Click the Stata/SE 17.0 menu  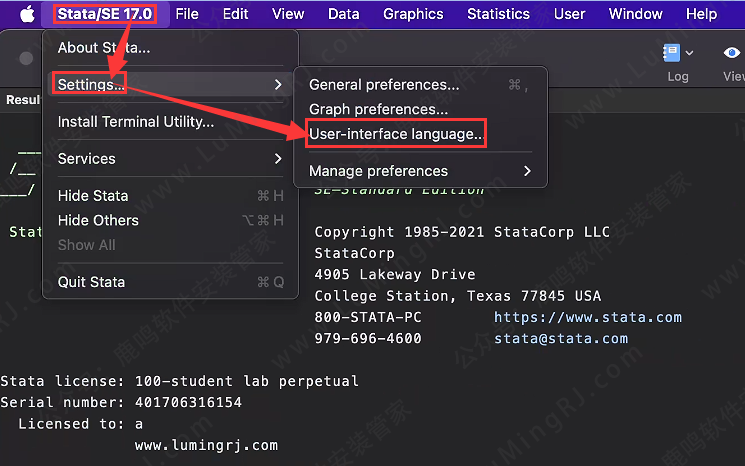pyautogui.click(x=105, y=14)
